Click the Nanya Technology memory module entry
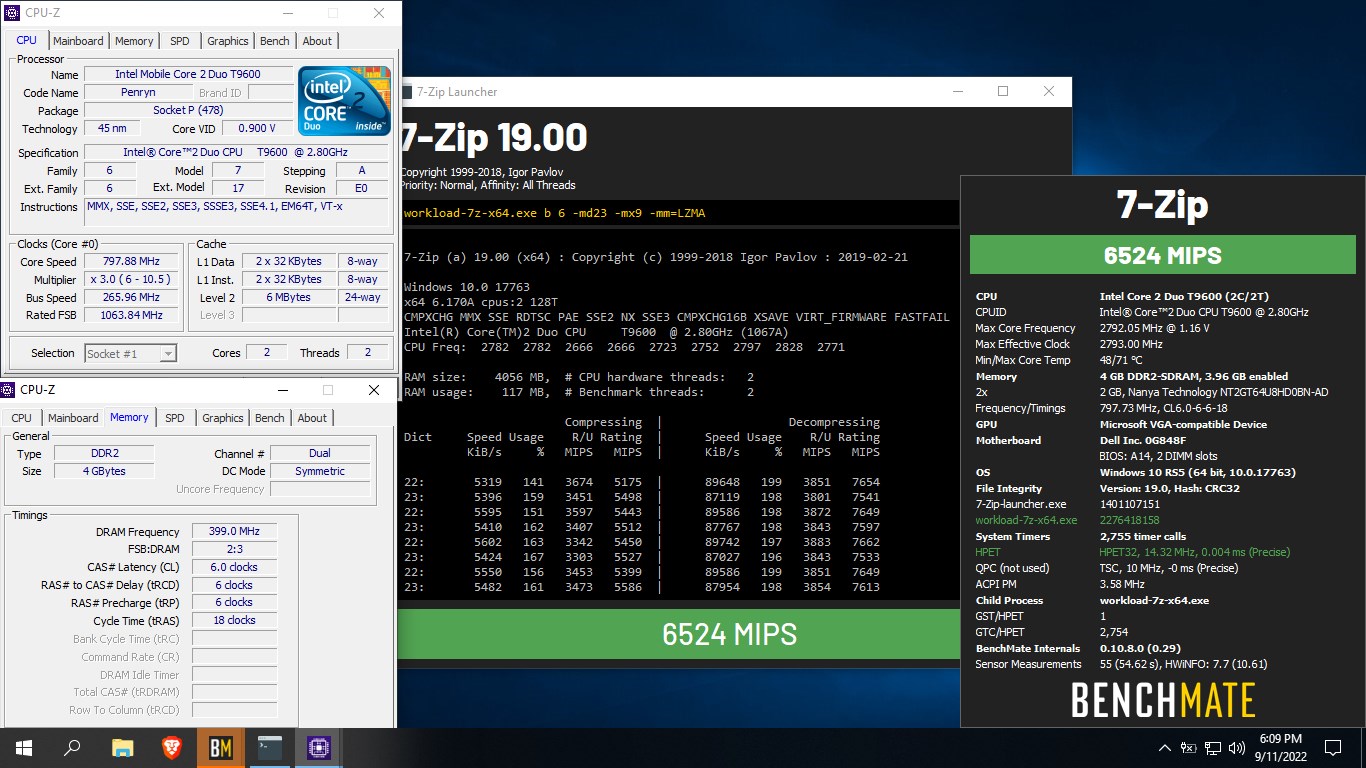The width and height of the screenshot is (1366, 768). tap(1214, 392)
